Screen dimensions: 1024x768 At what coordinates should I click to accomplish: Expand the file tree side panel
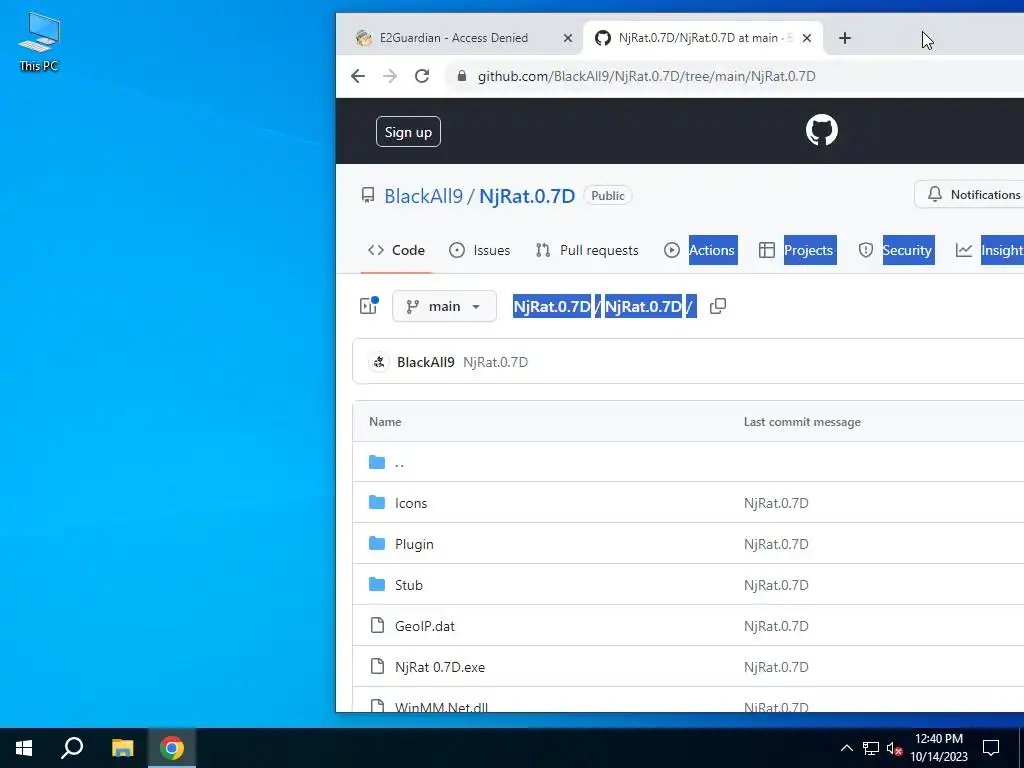coord(369,306)
